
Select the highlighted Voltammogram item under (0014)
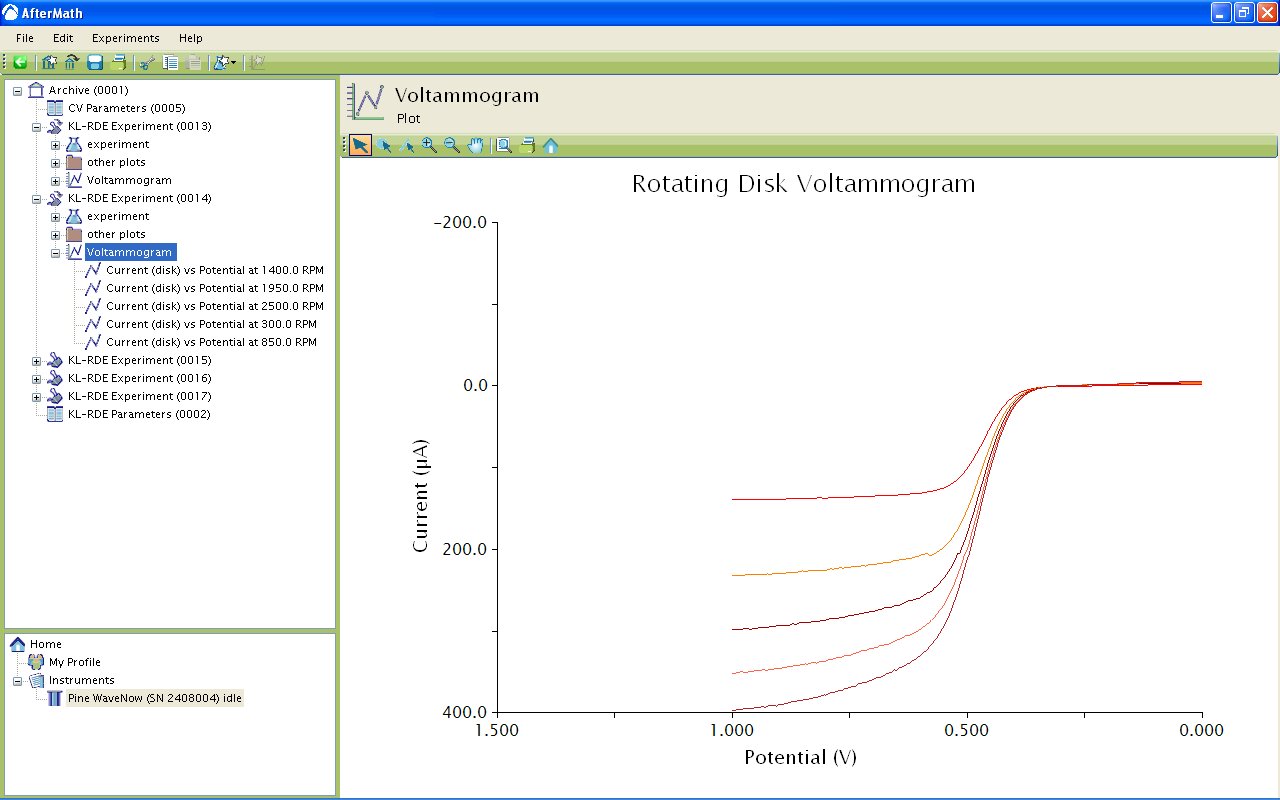(130, 252)
